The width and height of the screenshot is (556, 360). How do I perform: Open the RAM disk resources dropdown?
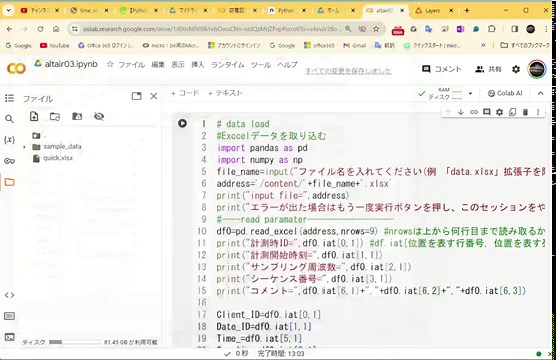click(x=471, y=94)
